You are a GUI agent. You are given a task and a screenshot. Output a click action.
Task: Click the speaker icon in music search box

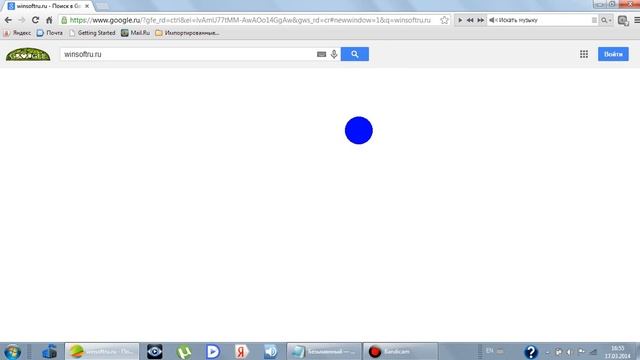pos(492,20)
